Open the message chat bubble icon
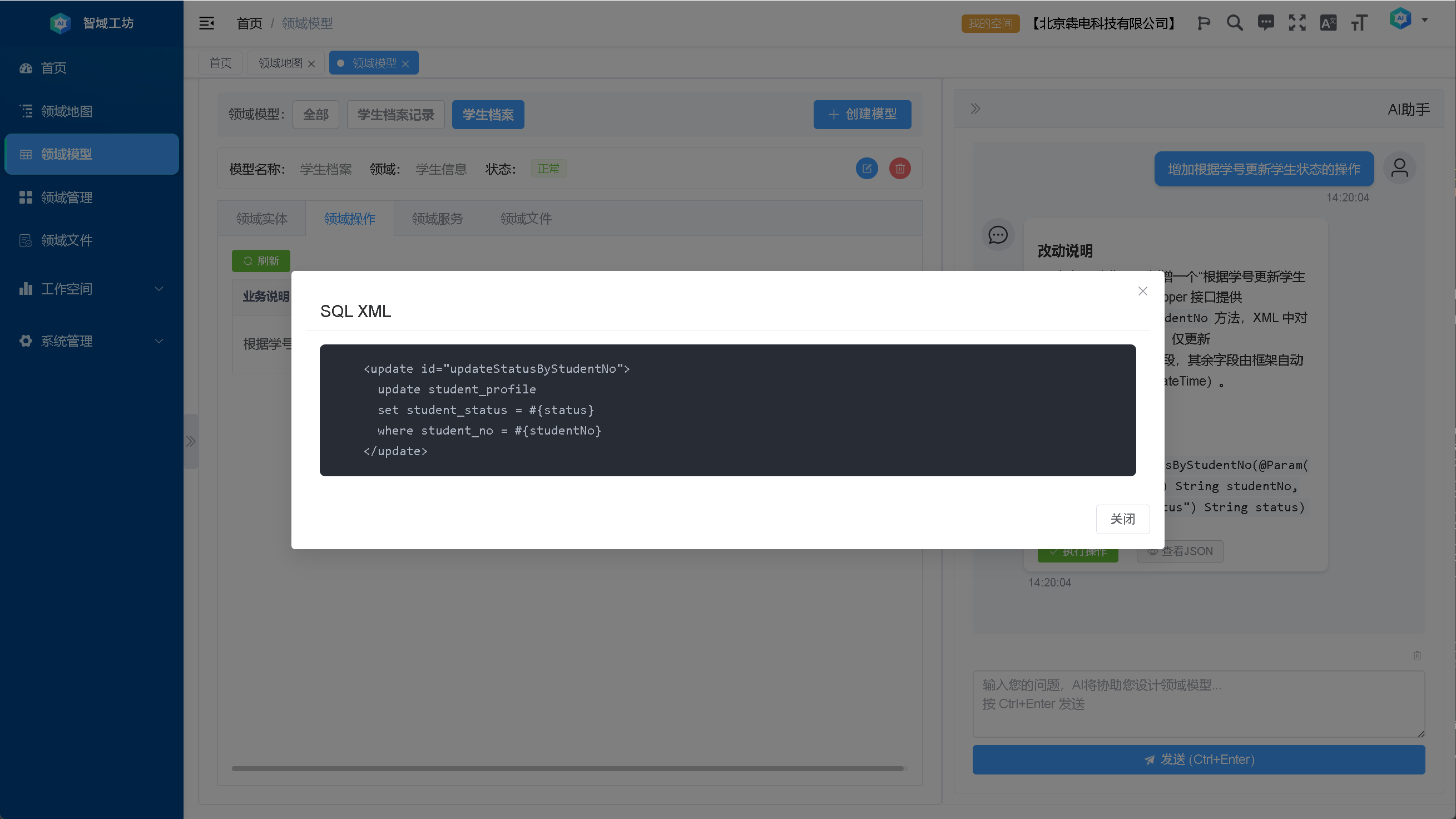 (x=1266, y=23)
